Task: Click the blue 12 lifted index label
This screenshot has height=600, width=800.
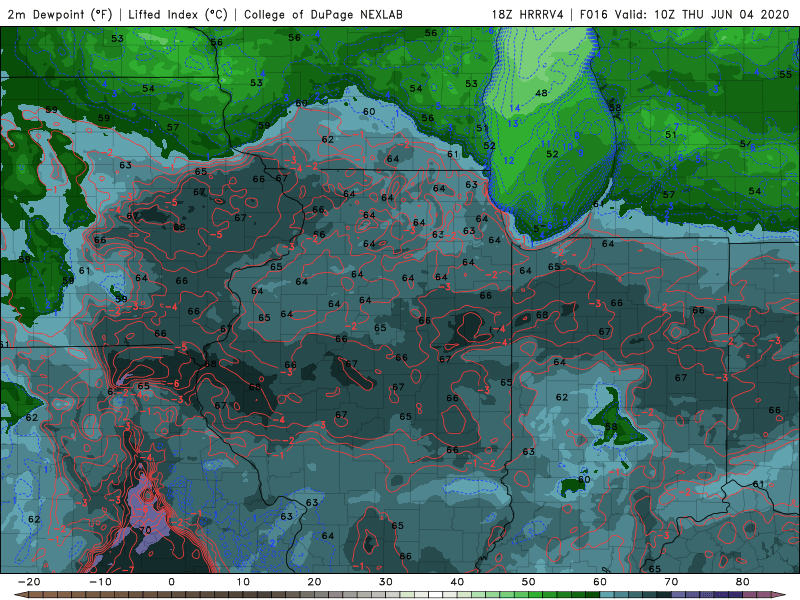Action: pyautogui.click(x=509, y=160)
